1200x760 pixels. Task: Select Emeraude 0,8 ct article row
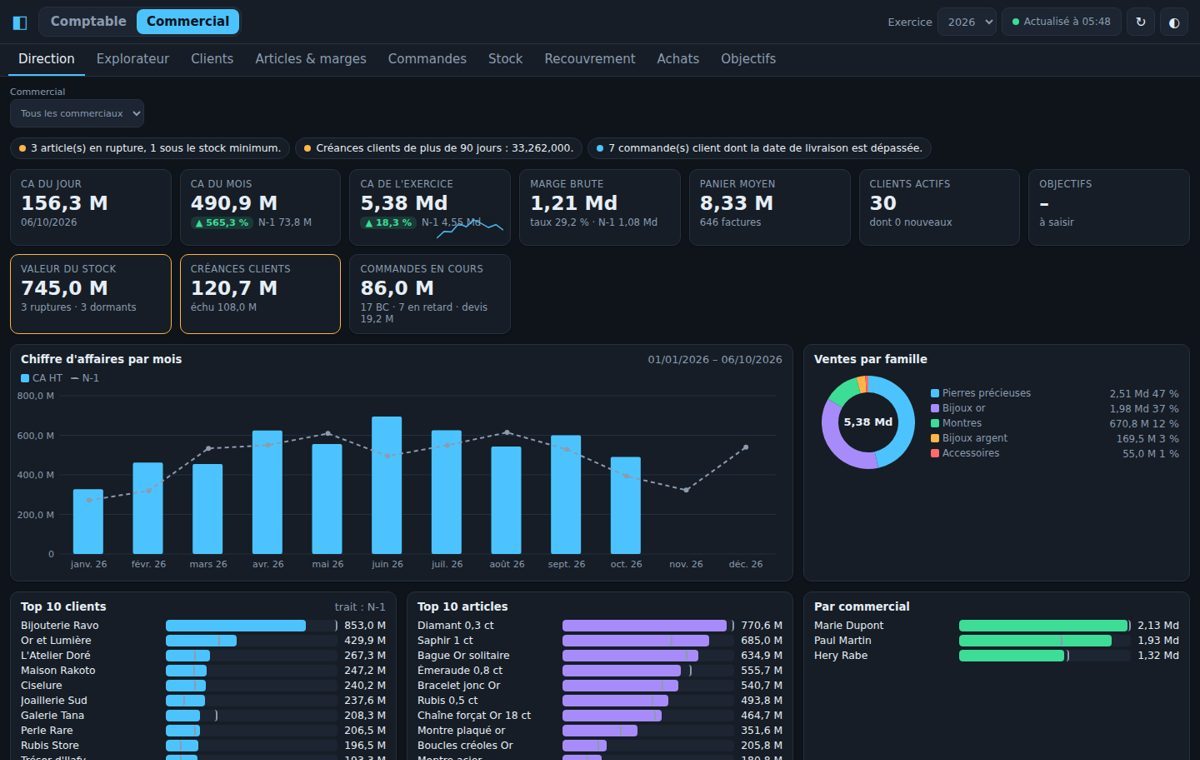point(600,671)
